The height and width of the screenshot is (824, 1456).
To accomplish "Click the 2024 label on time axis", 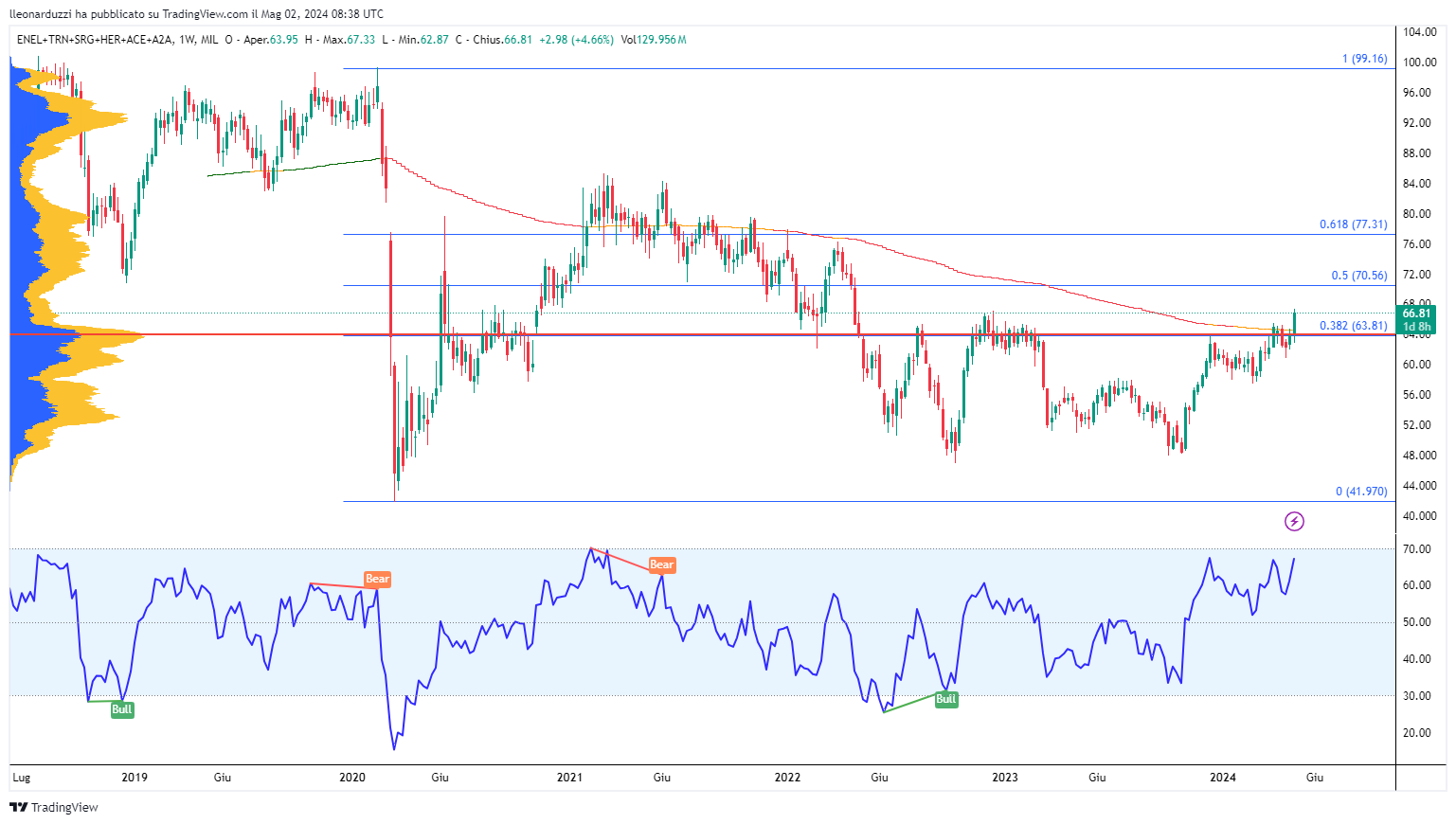I will pyautogui.click(x=1223, y=778).
